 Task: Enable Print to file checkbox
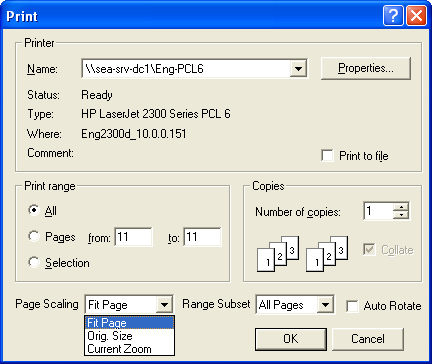327,155
